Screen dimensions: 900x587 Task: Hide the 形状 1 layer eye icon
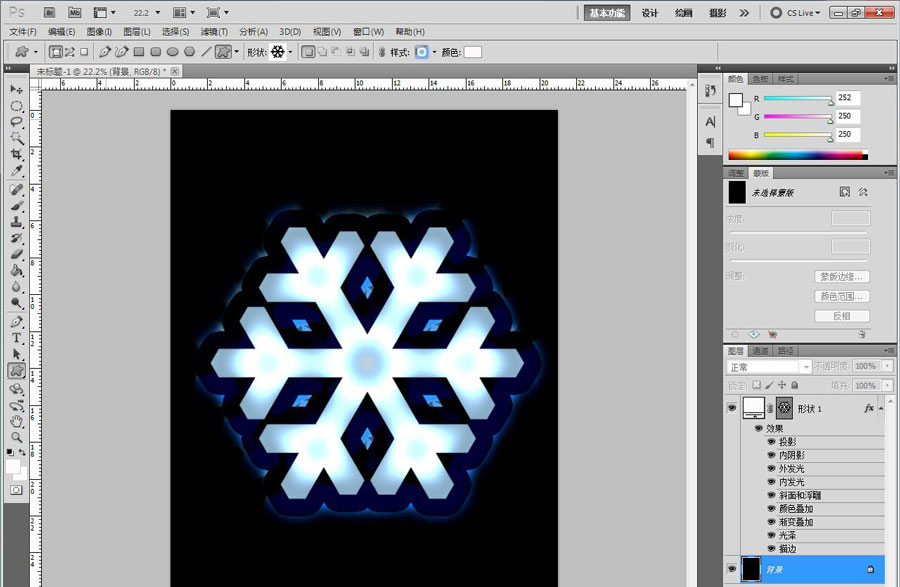coord(732,407)
